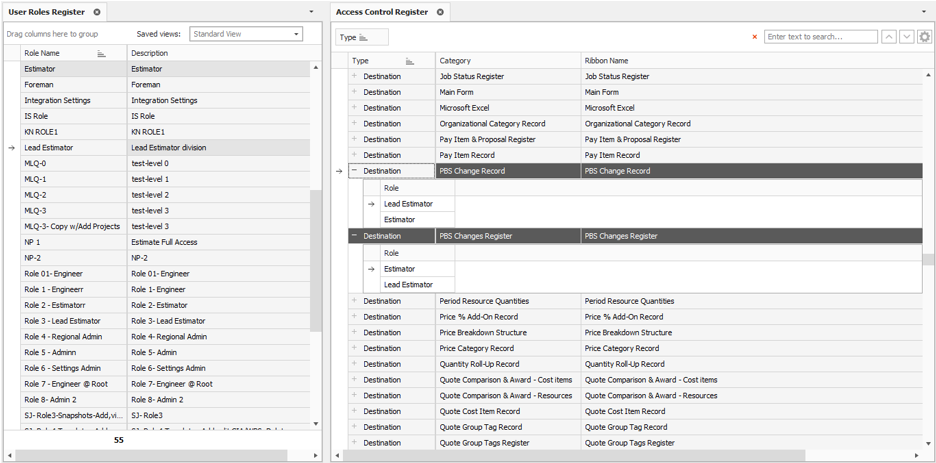The height and width of the screenshot is (463, 936).
Task: Go to next search result arrow
Action: pos(906,37)
